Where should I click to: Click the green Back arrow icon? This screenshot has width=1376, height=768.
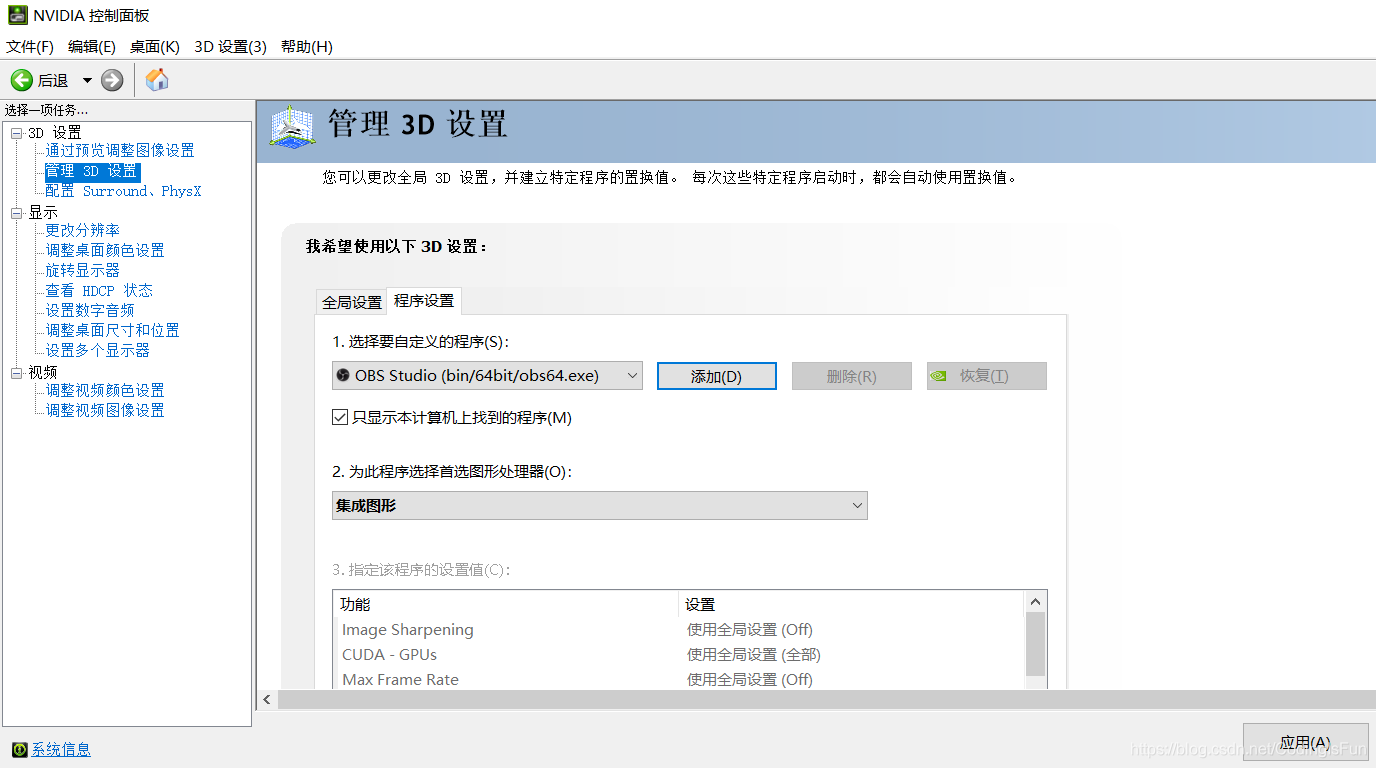click(x=21, y=80)
